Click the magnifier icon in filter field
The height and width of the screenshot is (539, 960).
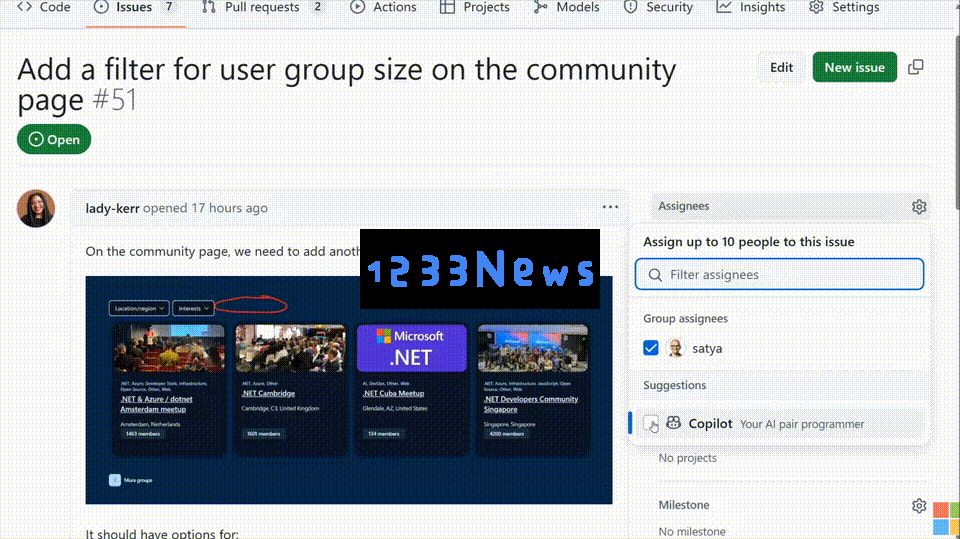coord(655,275)
